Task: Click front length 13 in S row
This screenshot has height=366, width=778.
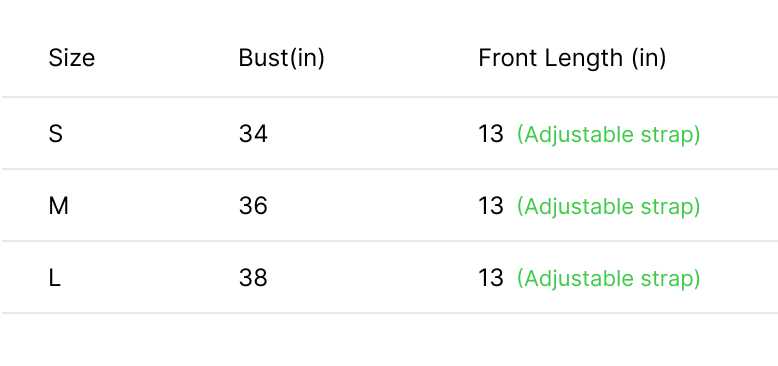Action: click(491, 134)
